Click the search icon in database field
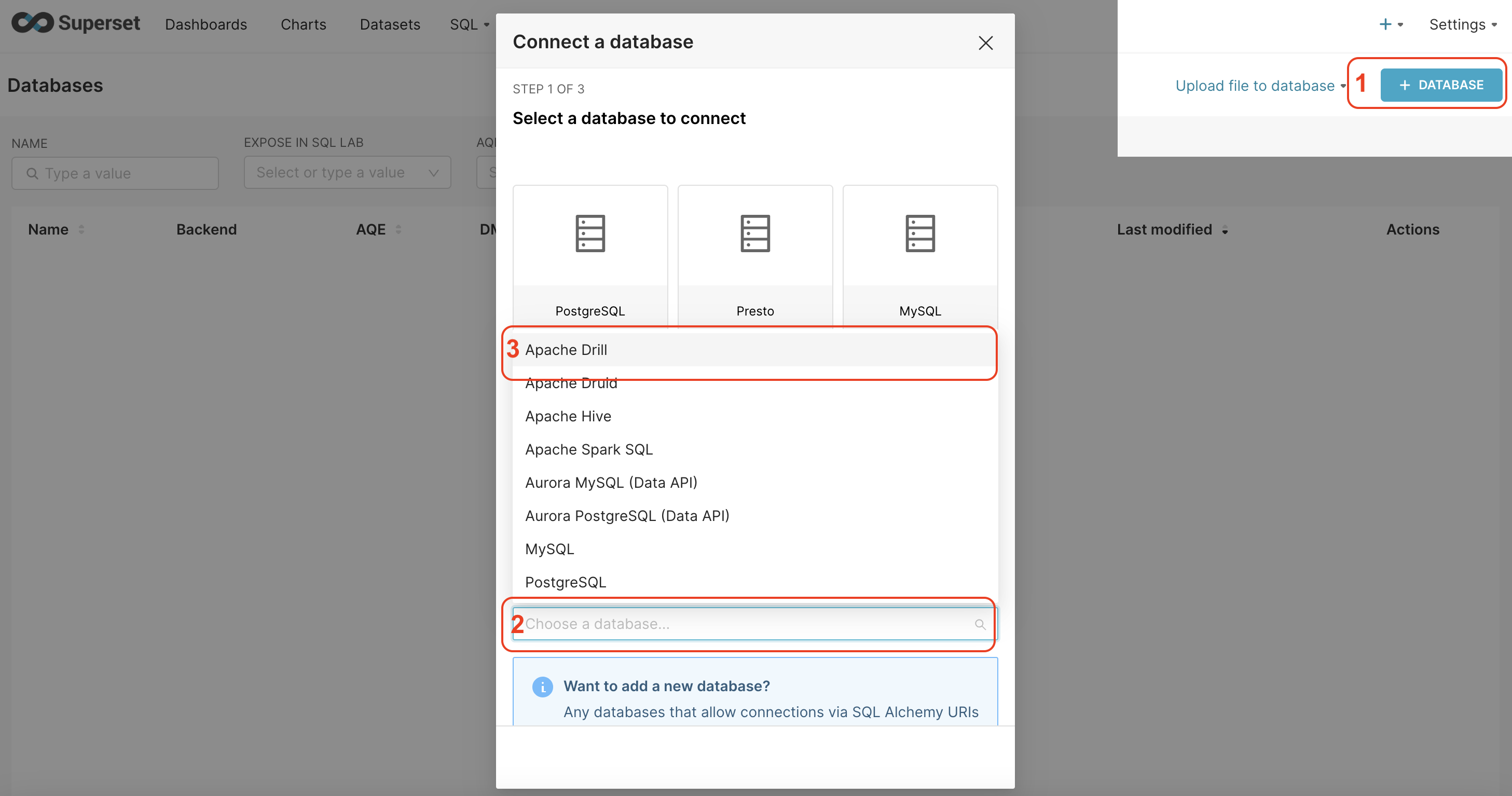The width and height of the screenshot is (1512, 796). pos(979,624)
